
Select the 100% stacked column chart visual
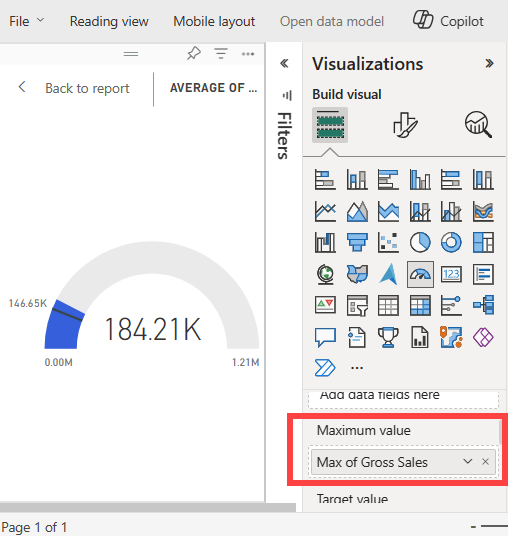(483, 179)
